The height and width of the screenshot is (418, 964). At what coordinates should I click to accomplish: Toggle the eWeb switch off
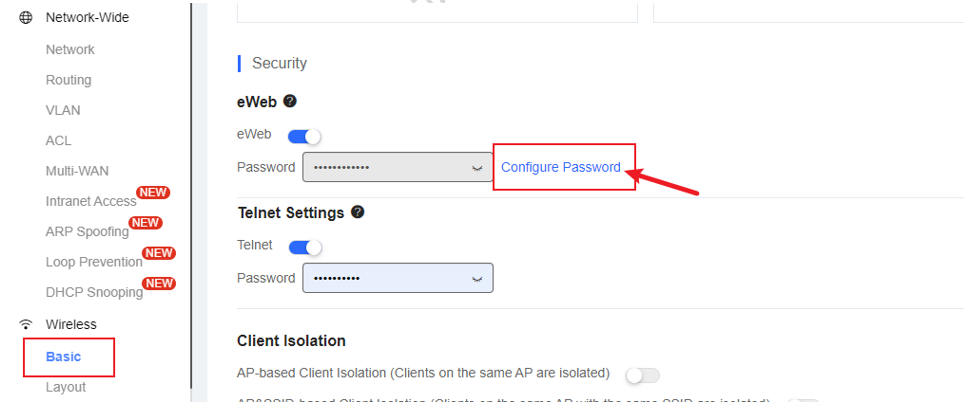304,136
